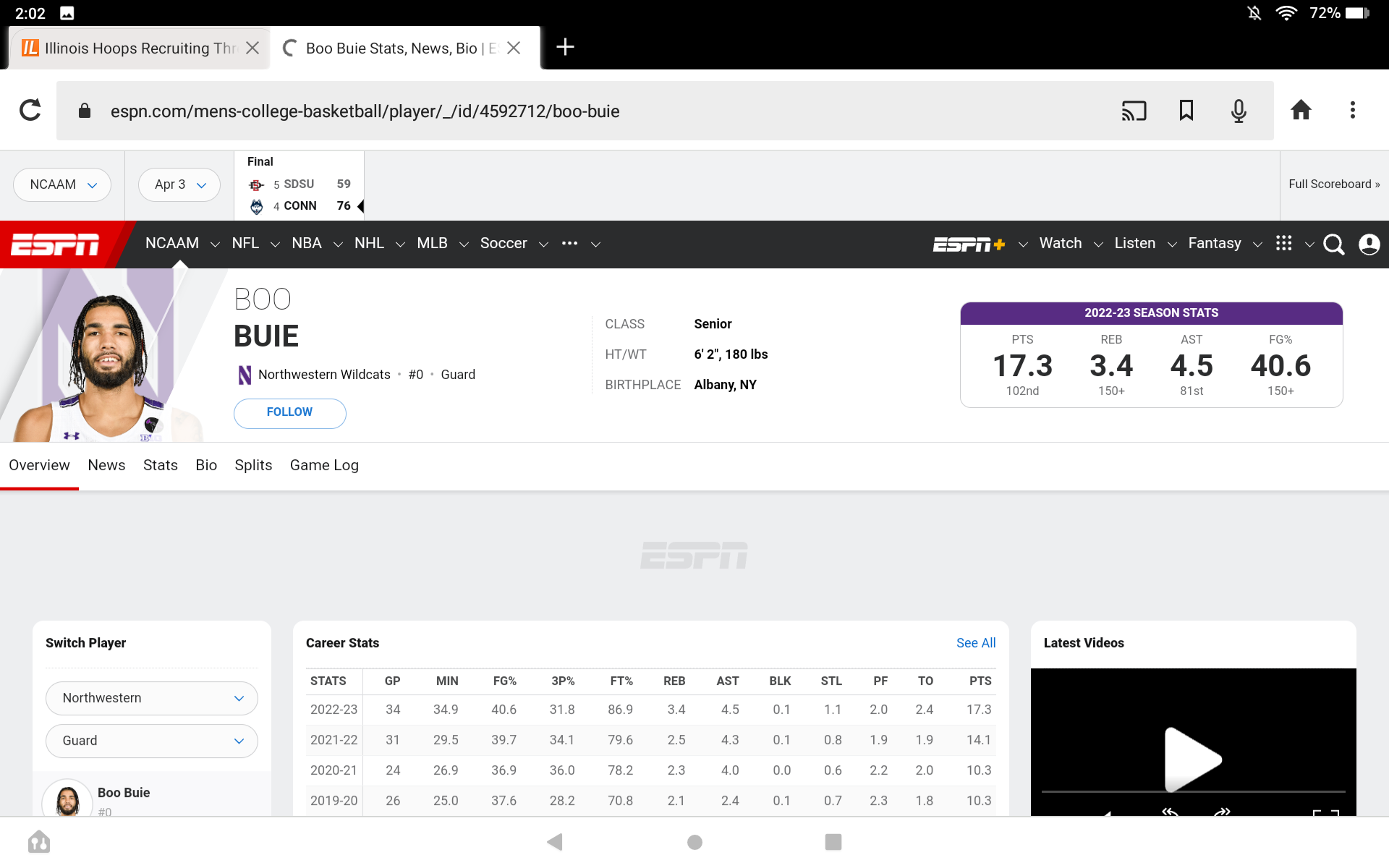Open the ESPN user profile icon
1389x868 pixels.
[1369, 244]
